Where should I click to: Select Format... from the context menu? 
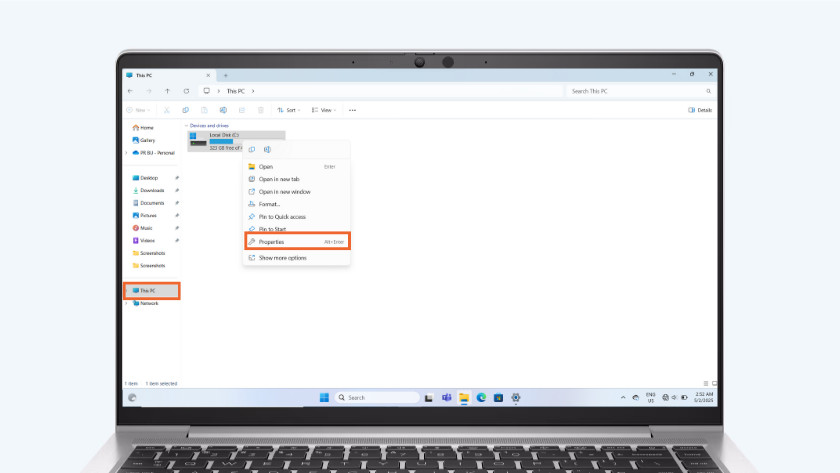click(x=269, y=204)
